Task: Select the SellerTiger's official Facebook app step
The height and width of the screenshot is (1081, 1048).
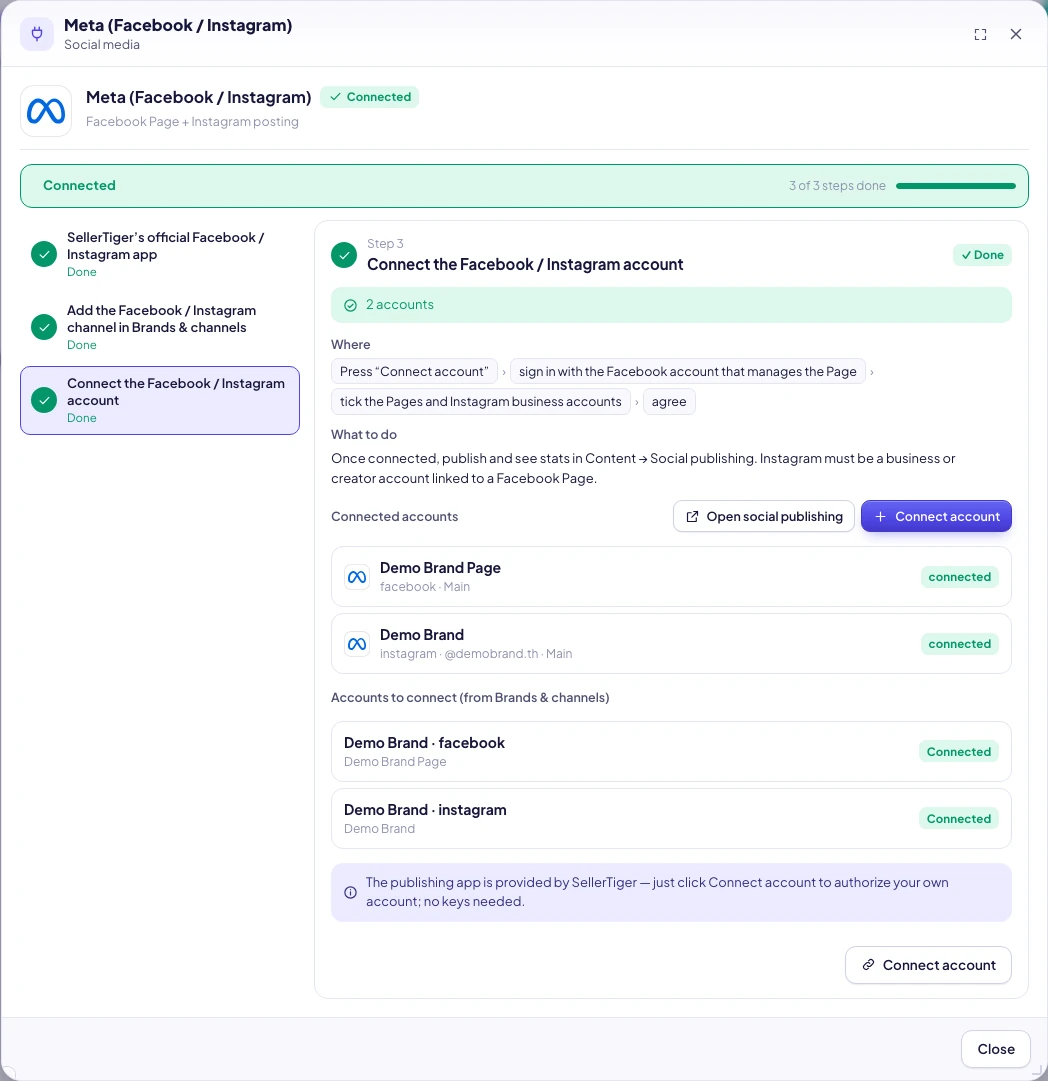Action: [x=160, y=254]
